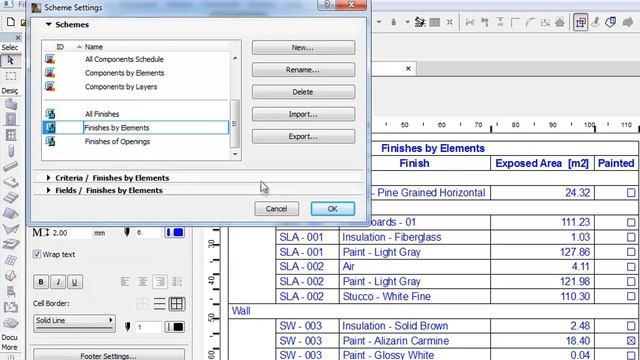Select the Marquee tool in the toolbox
Viewport: 640px width, 360px height.
(x=11, y=76)
